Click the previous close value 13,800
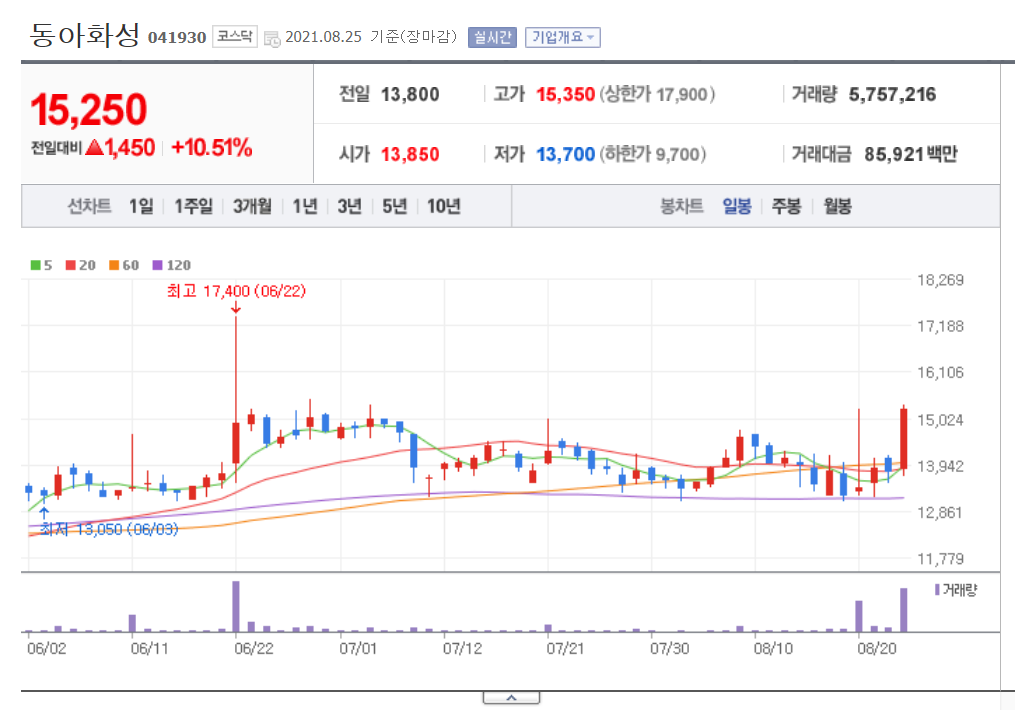This screenshot has height=710, width=1015. [x=410, y=94]
